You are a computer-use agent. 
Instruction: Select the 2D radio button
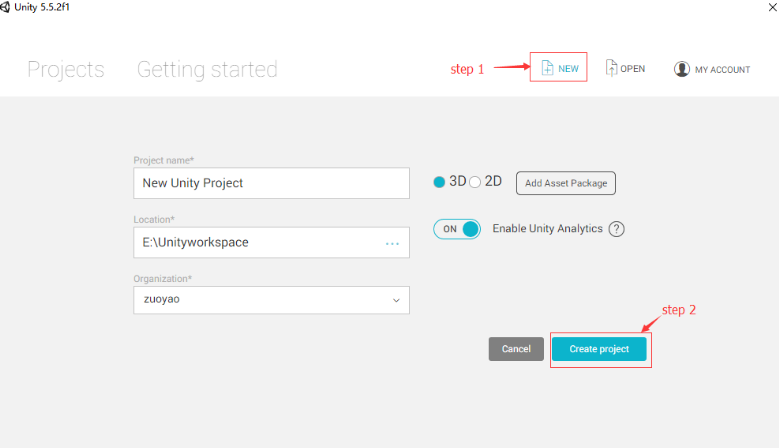(x=475, y=182)
